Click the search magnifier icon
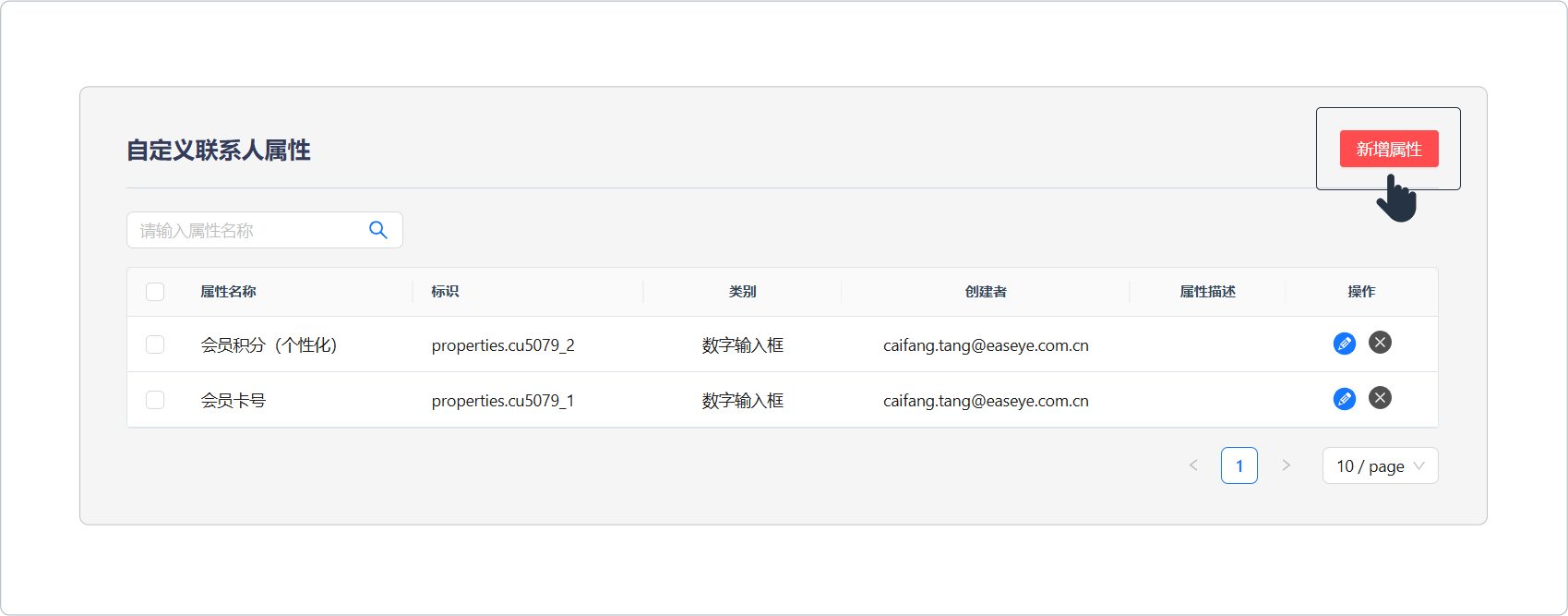1568x616 pixels. pos(377,230)
